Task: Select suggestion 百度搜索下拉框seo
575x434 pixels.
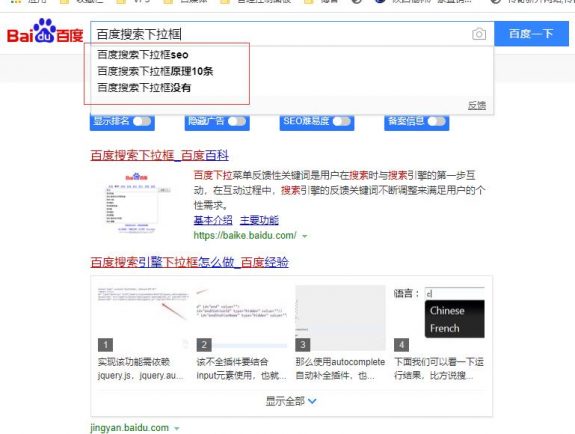Action: coord(143,55)
